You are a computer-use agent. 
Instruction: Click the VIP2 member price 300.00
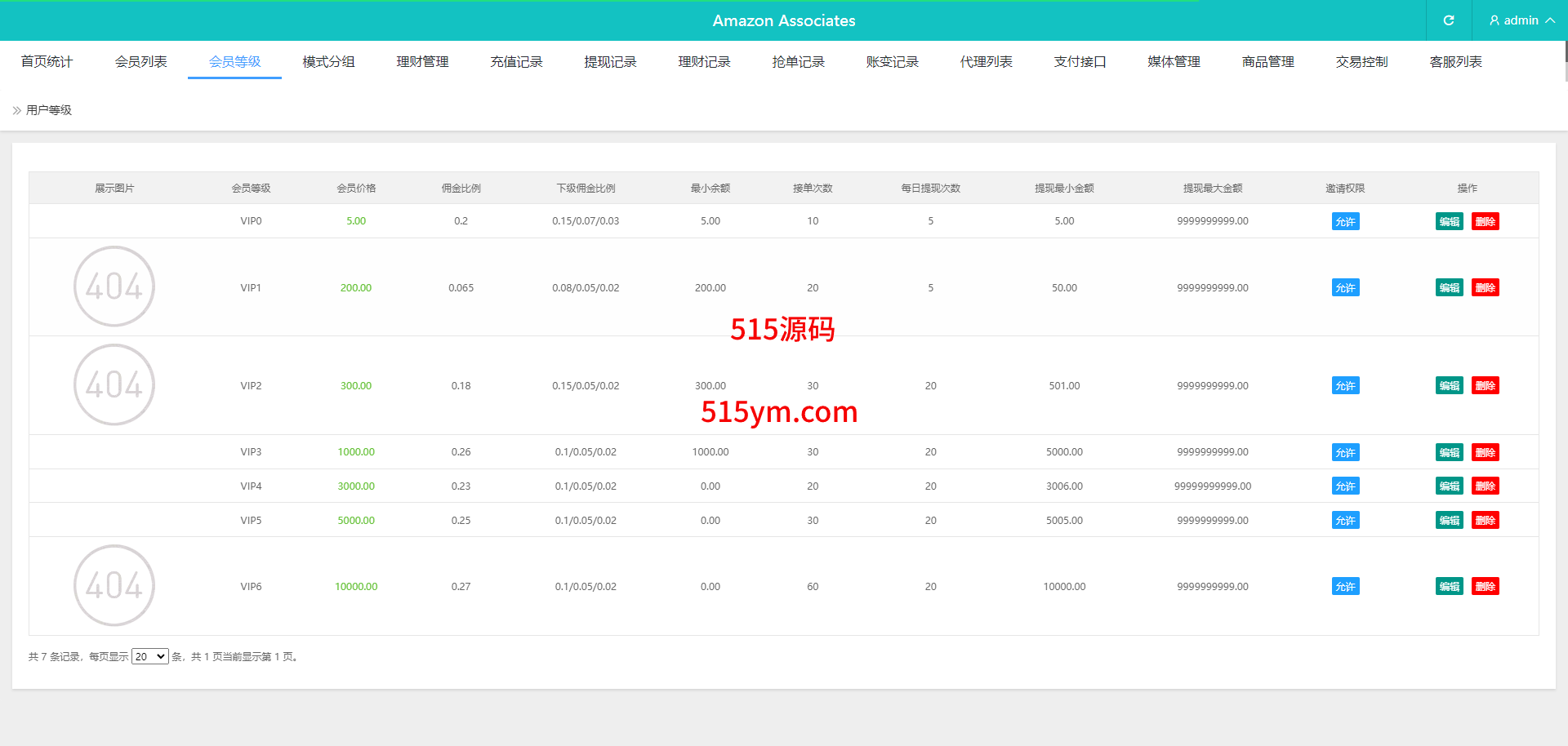click(356, 386)
